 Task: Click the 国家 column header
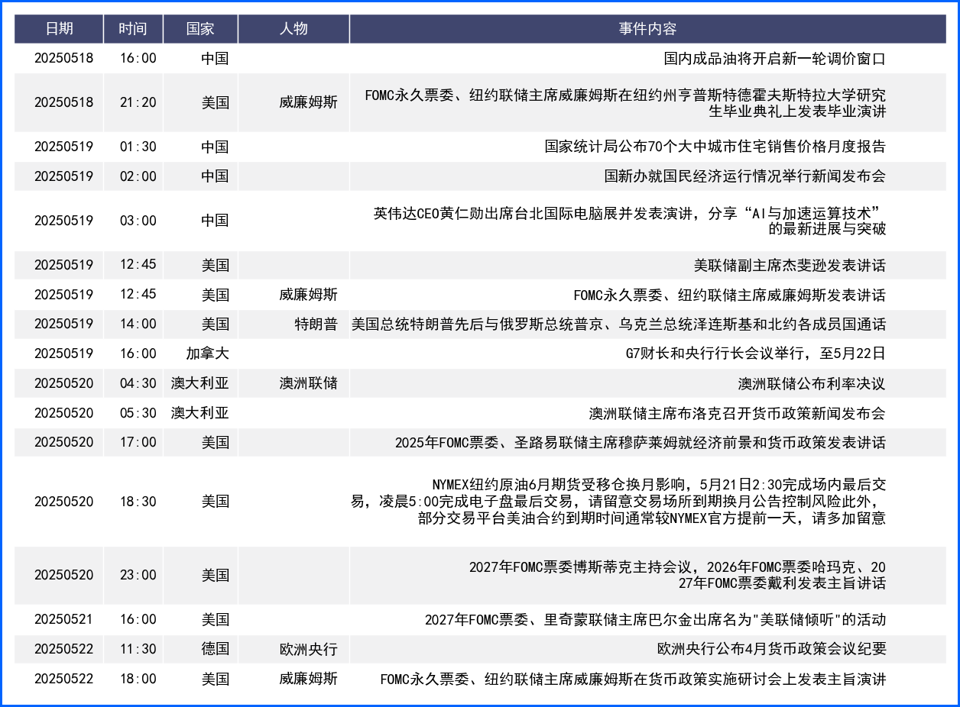[x=200, y=29]
